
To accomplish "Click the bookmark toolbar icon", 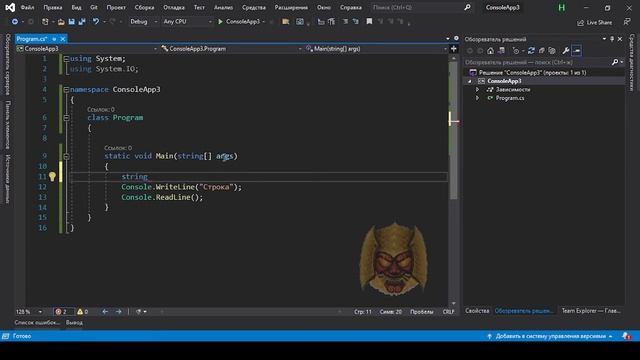I will [x=369, y=22].
